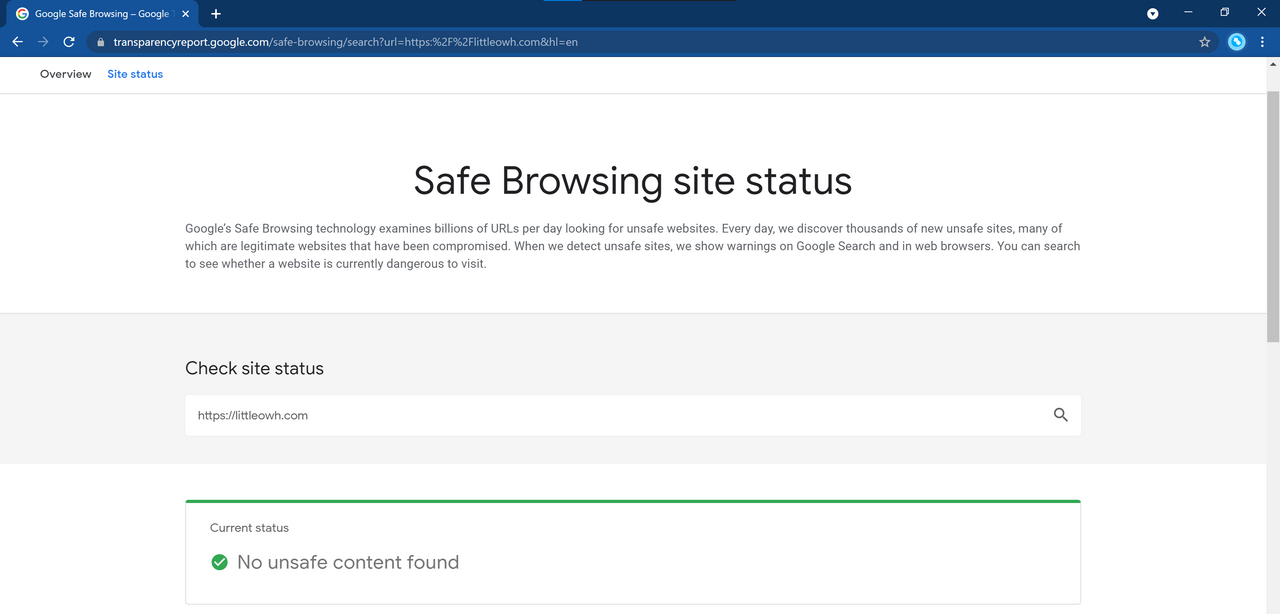Click the Safe Browsing site status heading
Image resolution: width=1280 pixels, height=614 pixels.
633,181
